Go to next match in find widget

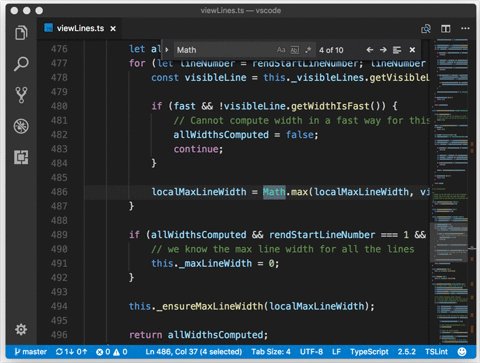pyautogui.click(x=383, y=50)
